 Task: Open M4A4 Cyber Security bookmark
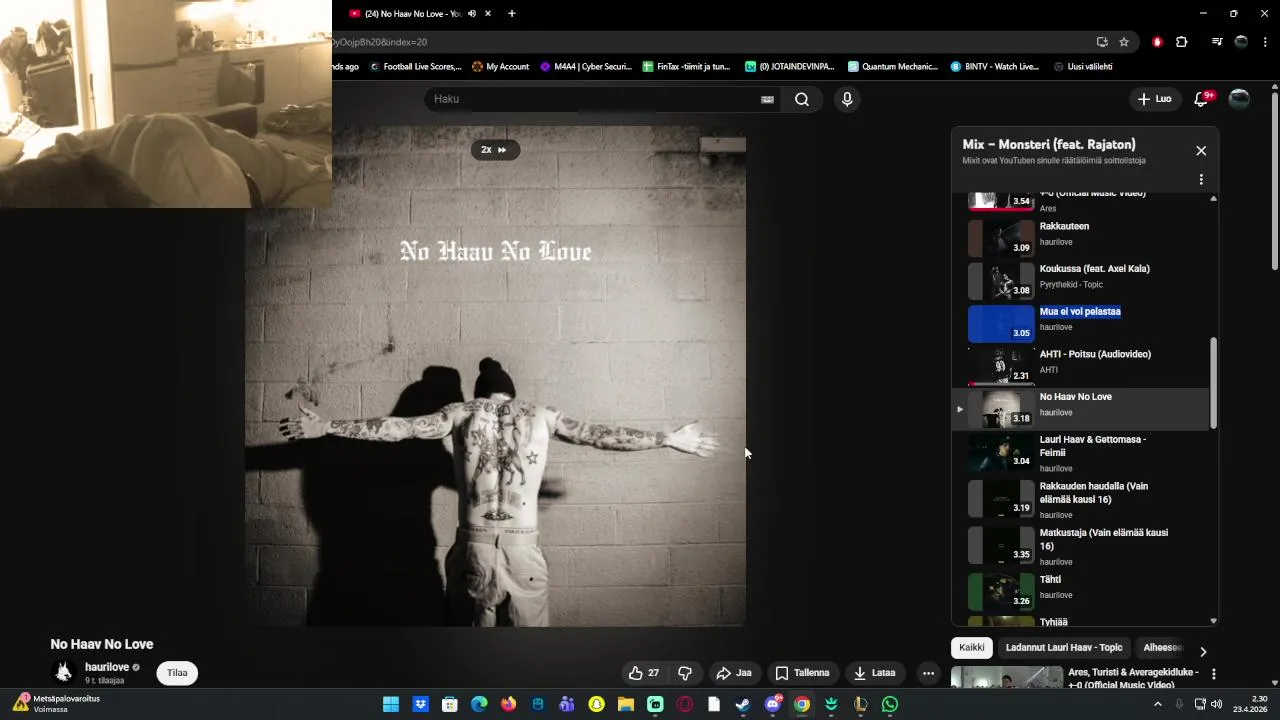586,66
